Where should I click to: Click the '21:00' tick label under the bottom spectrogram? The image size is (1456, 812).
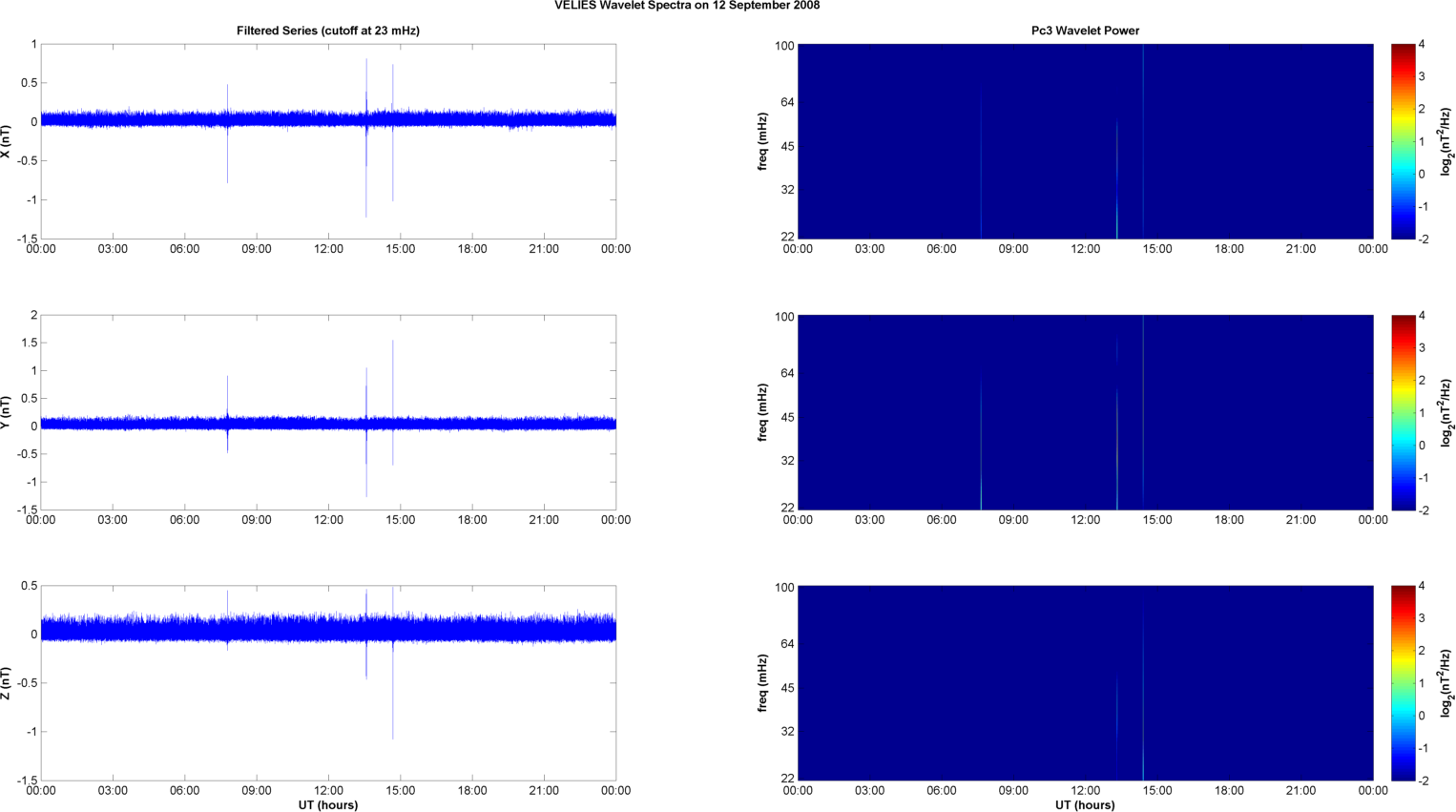point(1300,790)
